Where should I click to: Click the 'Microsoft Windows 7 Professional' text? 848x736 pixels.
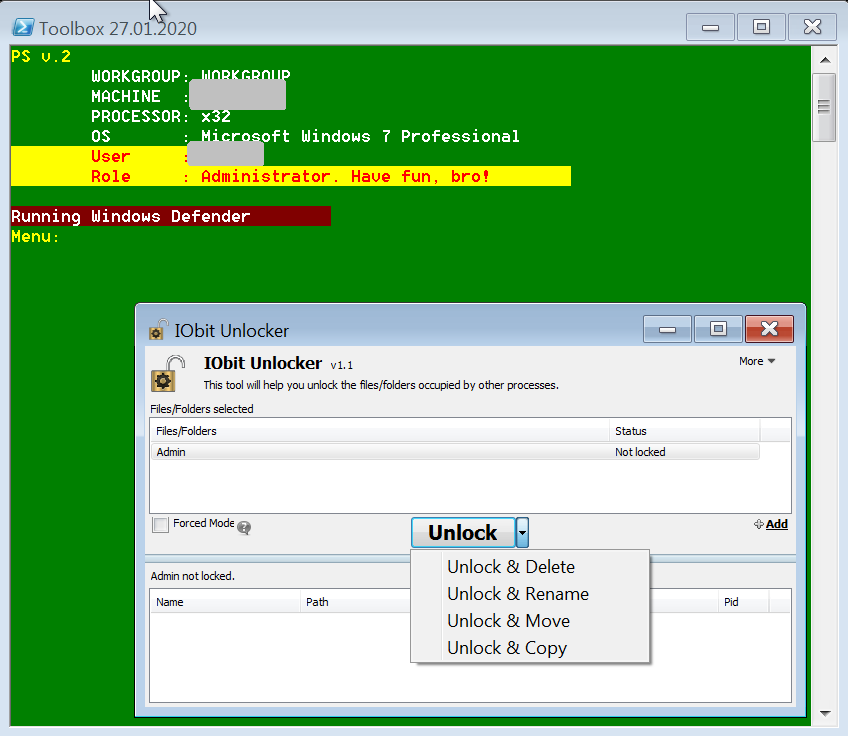pyautogui.click(x=360, y=136)
